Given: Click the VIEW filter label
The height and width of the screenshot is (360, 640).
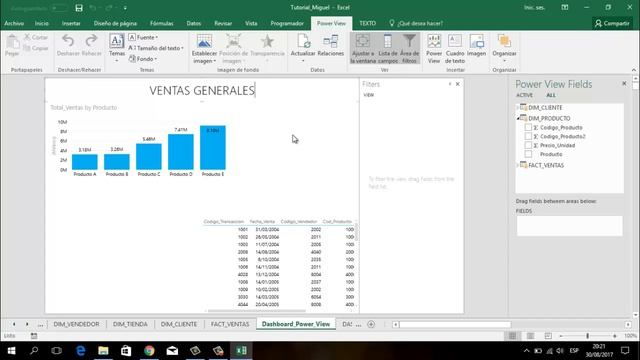Looking at the screenshot, I should (x=369, y=95).
